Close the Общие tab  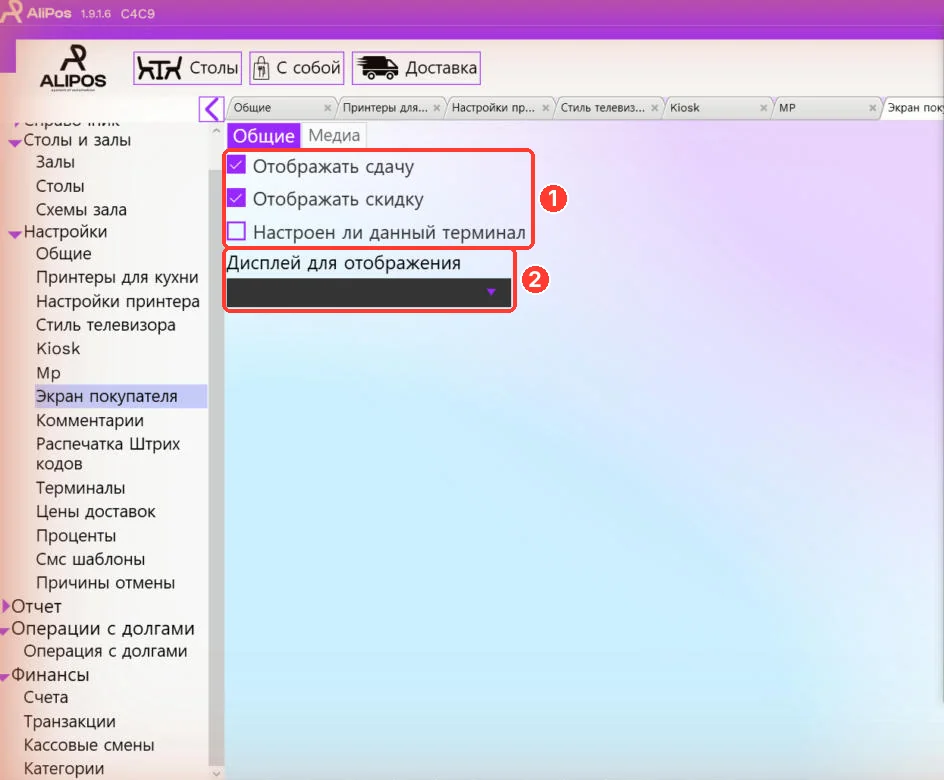coord(328,108)
